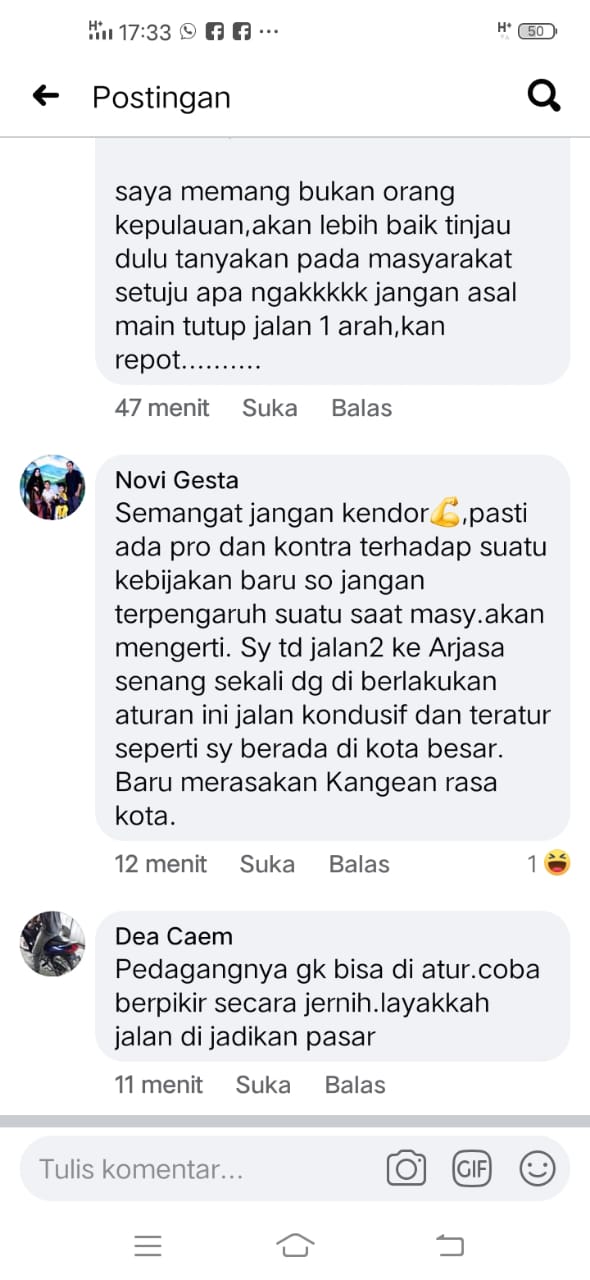This screenshot has height=1280, width=590.
Task: Like Dea Caem's comment with Suka
Action: (264, 1085)
